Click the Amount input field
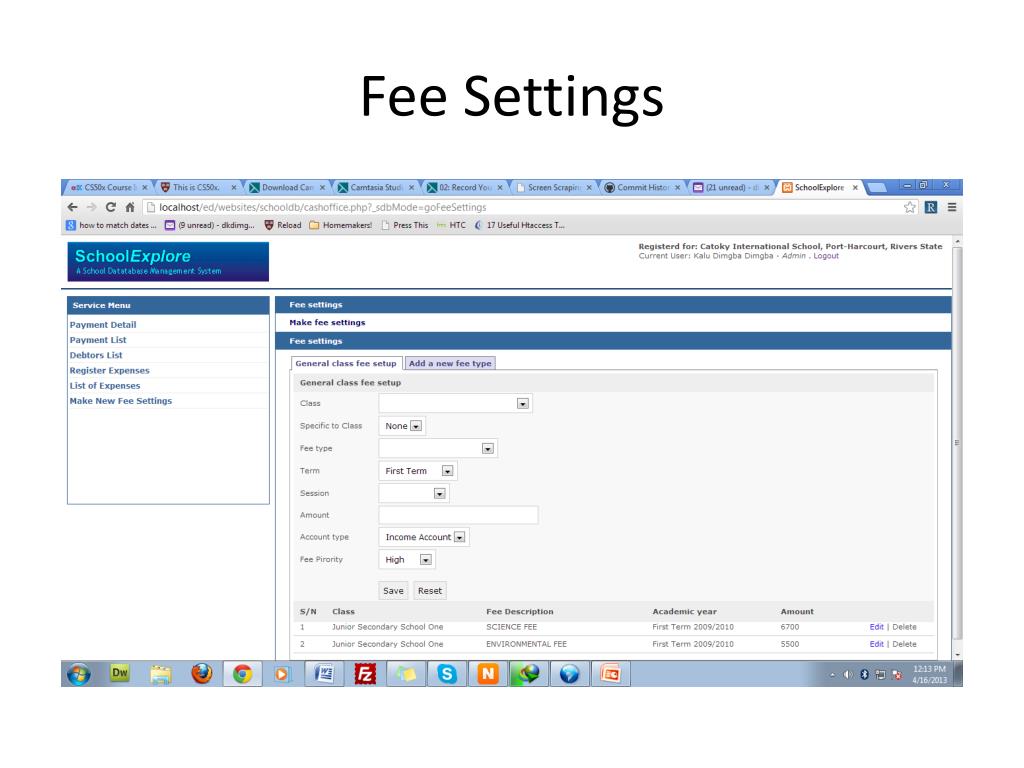Image resolution: width=1024 pixels, height=768 pixels. [x=458, y=515]
